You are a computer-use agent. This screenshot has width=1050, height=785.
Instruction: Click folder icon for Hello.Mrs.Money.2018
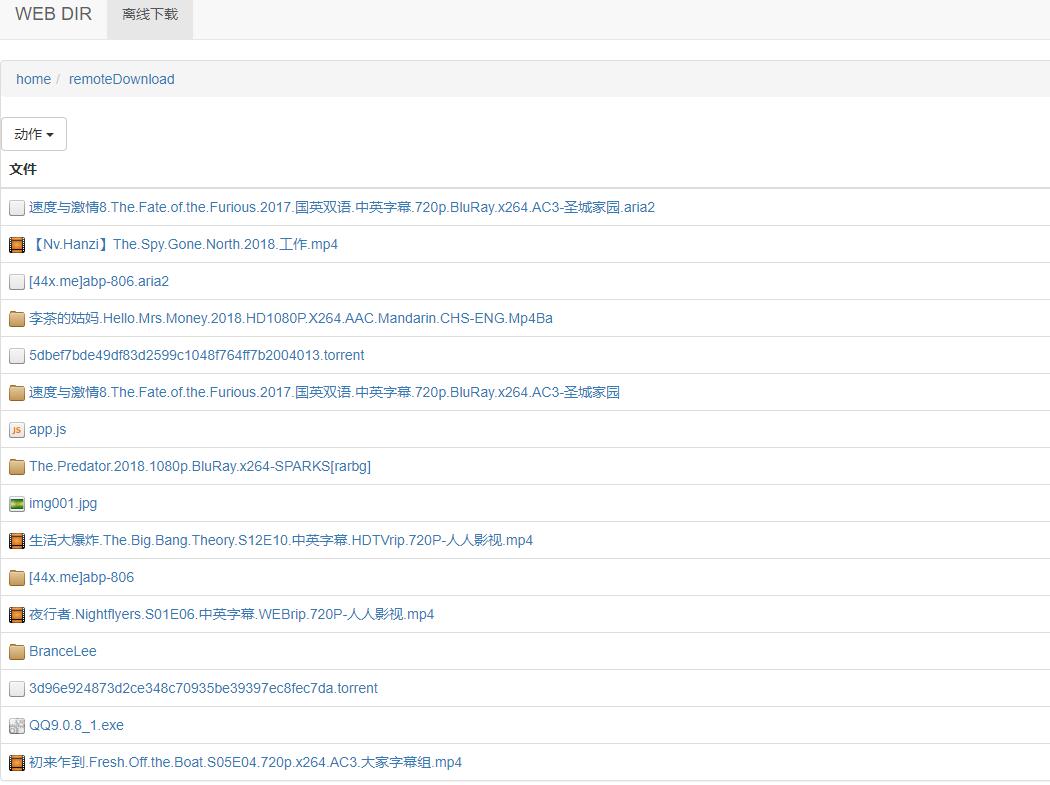pos(17,319)
